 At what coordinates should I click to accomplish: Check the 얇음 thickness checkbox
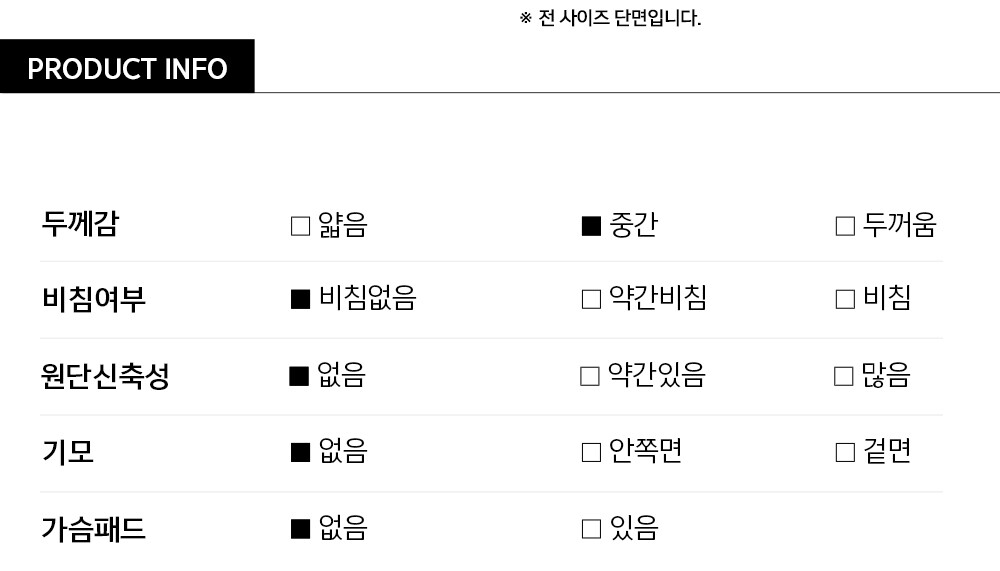pos(300,226)
